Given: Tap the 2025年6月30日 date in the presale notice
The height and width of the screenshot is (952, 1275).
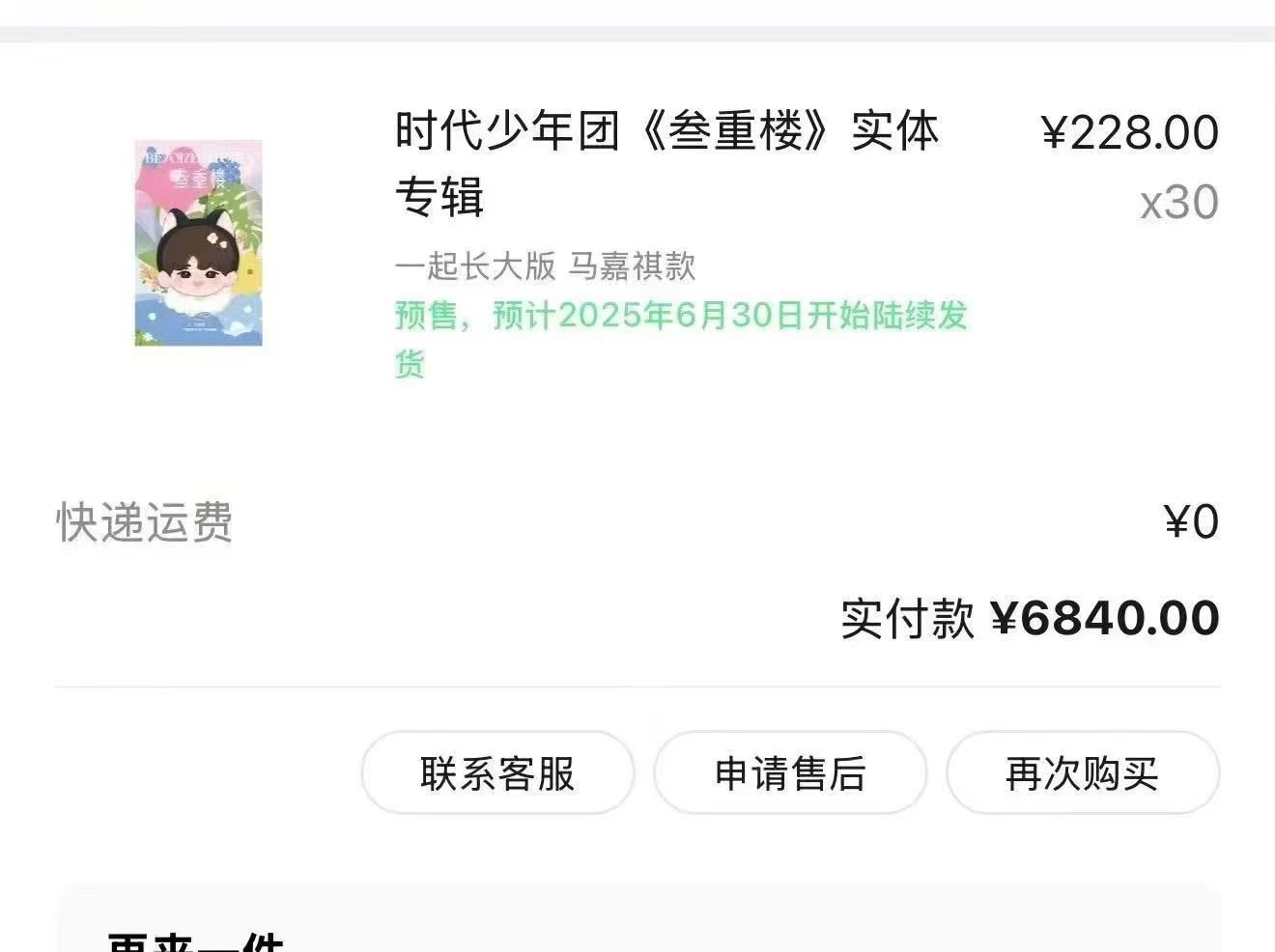Looking at the screenshot, I should [x=680, y=316].
